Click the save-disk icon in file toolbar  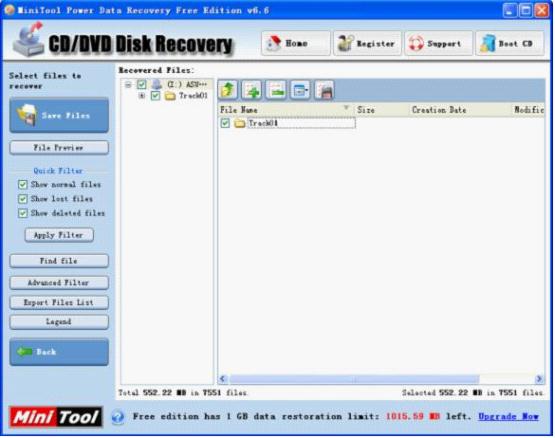pos(324,90)
